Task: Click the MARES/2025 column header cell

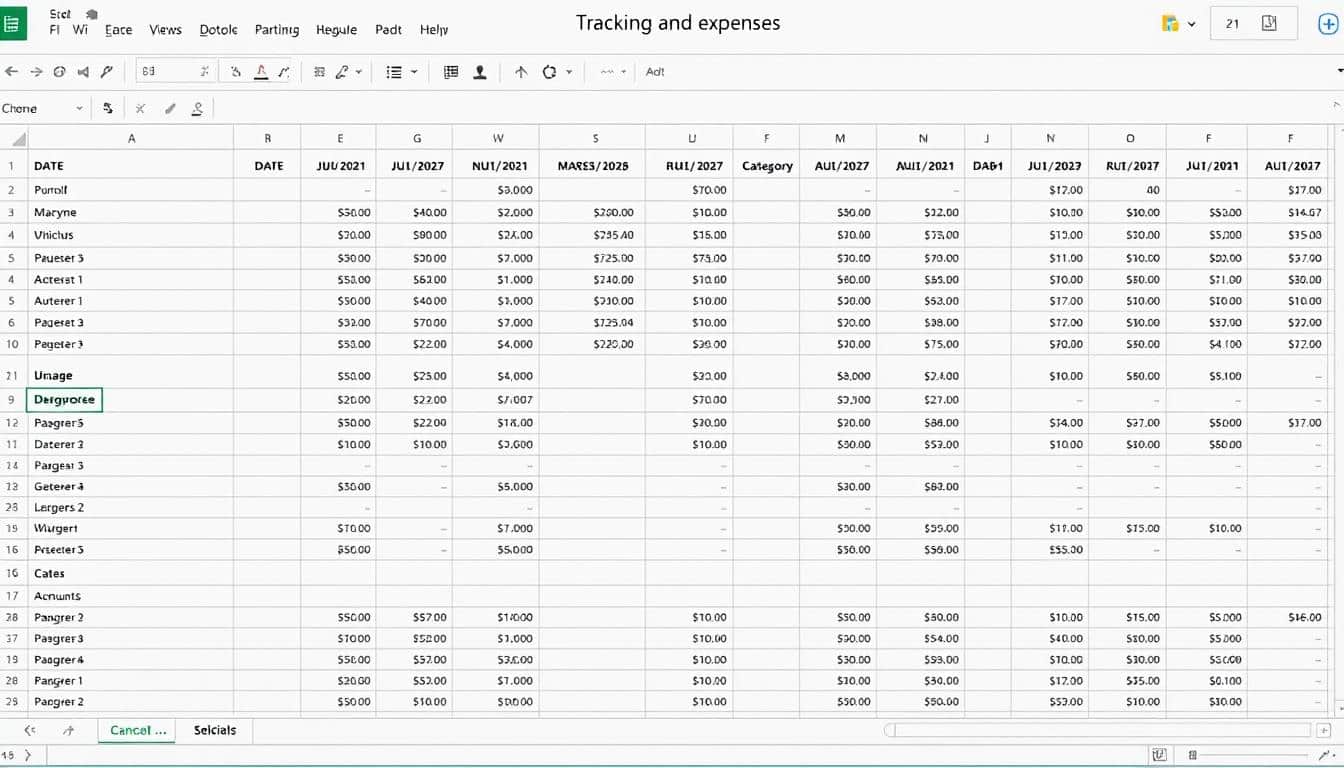Action: 593,166
